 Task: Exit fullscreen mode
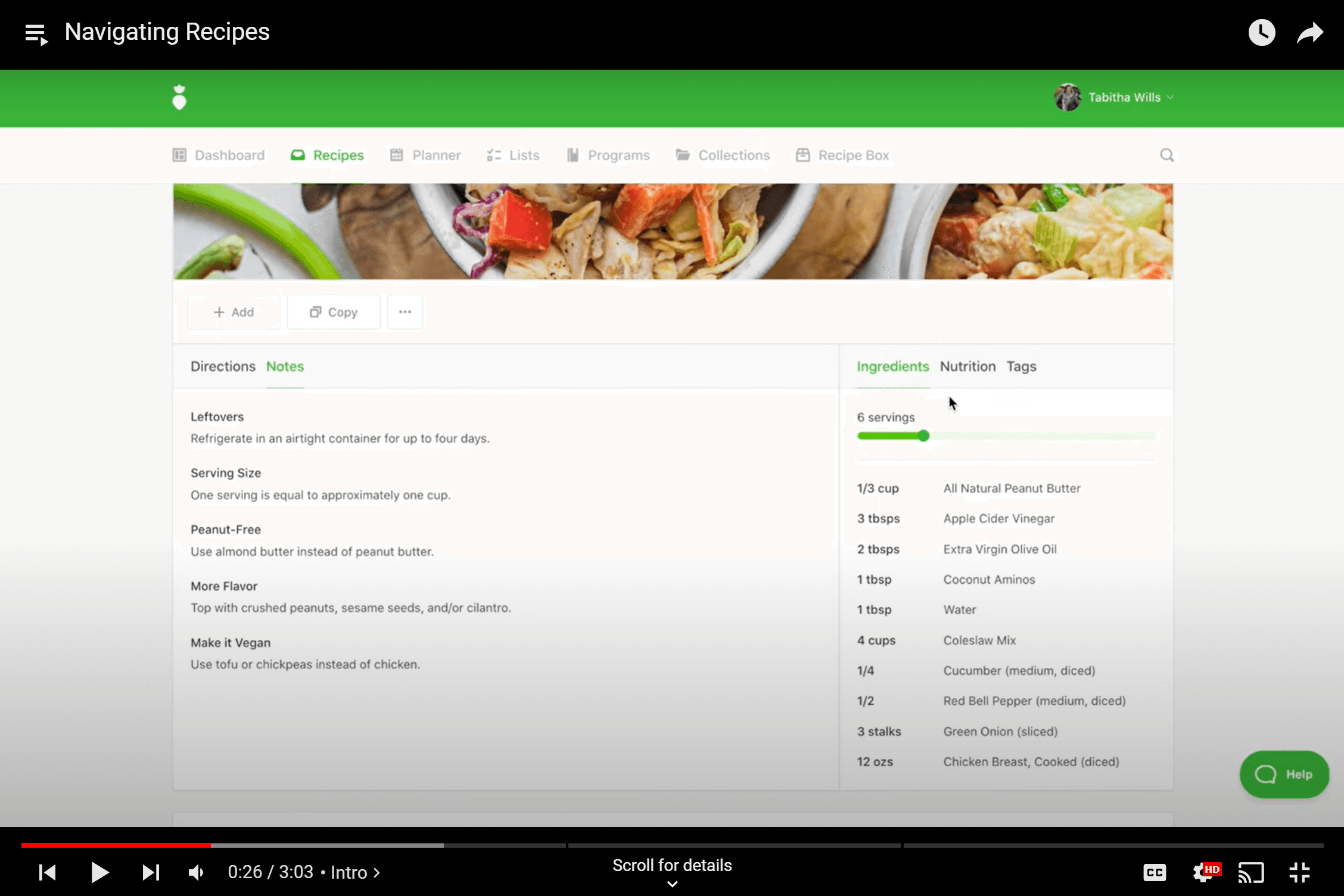tap(1299, 873)
